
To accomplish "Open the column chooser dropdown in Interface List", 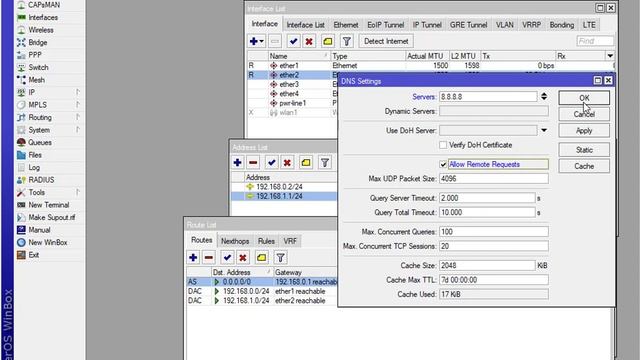I will [x=610, y=56].
